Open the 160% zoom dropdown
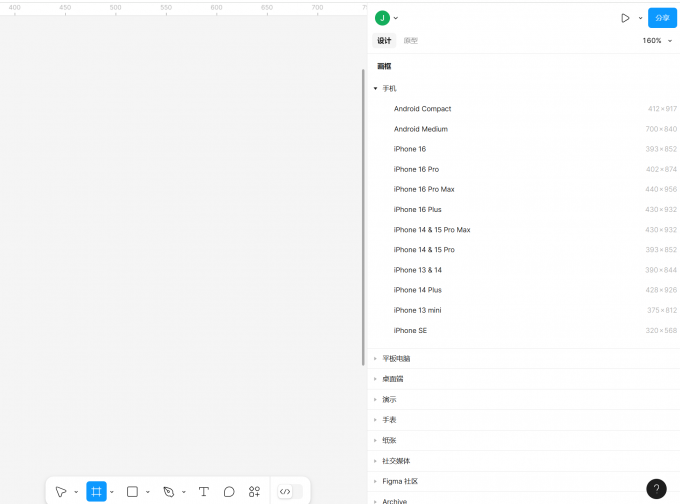 (657, 40)
